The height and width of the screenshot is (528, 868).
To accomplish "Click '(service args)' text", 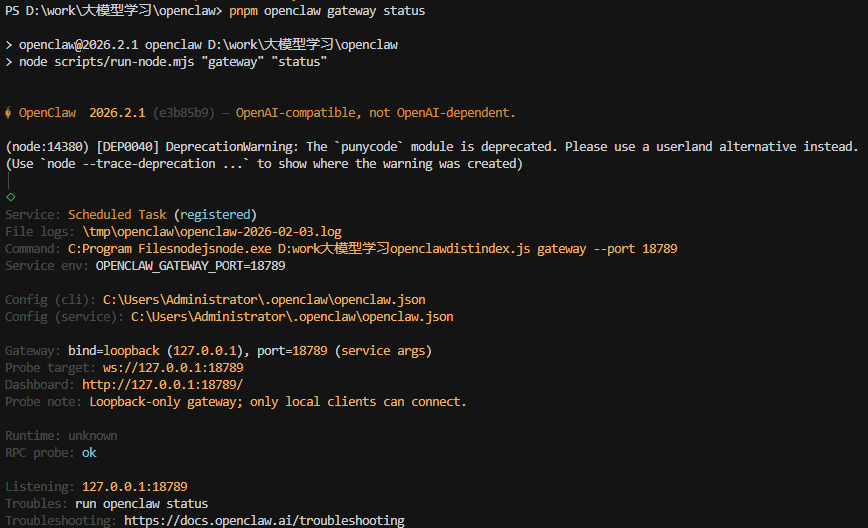I will (383, 351).
